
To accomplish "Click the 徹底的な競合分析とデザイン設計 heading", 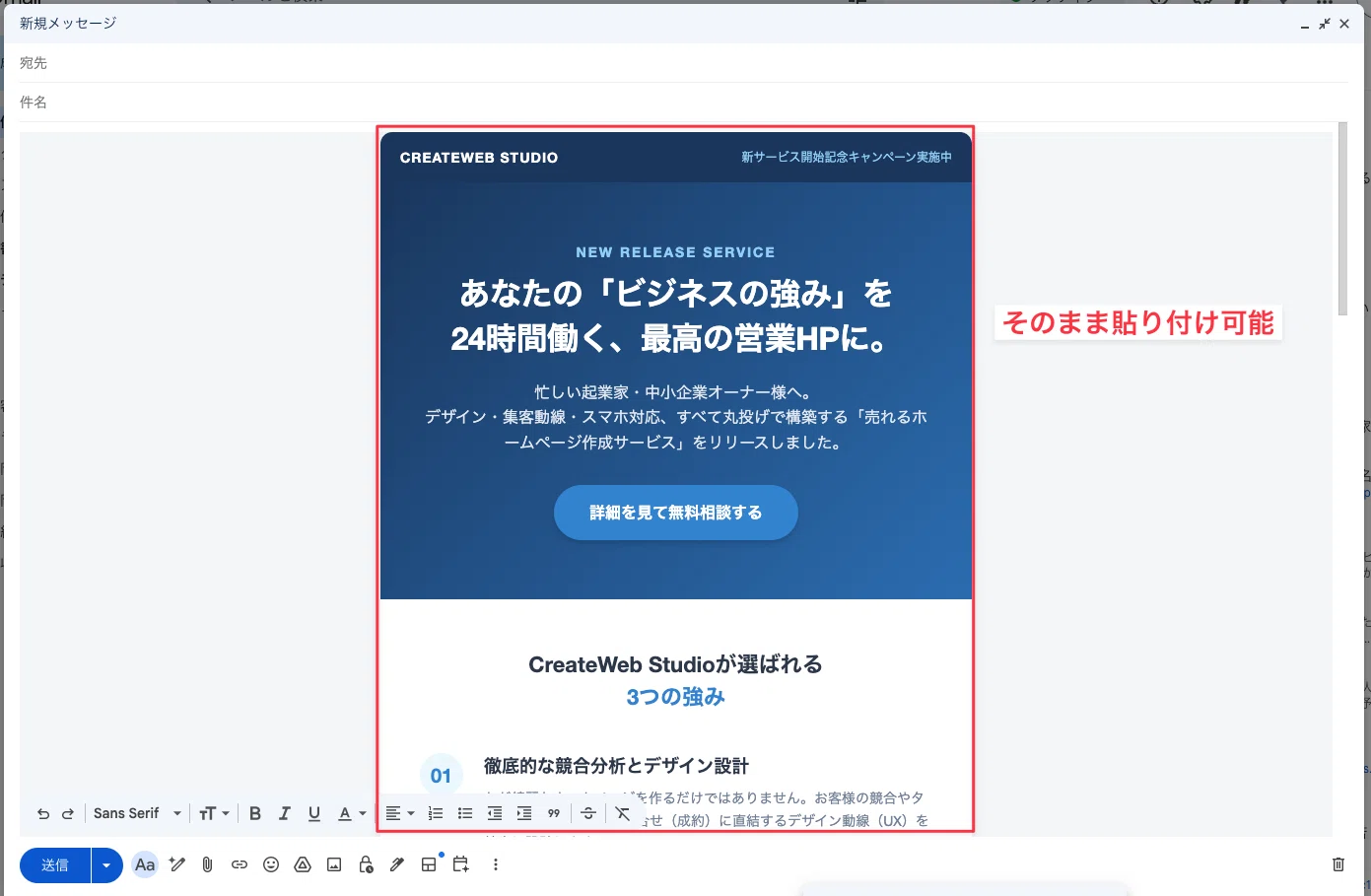I will click(617, 766).
